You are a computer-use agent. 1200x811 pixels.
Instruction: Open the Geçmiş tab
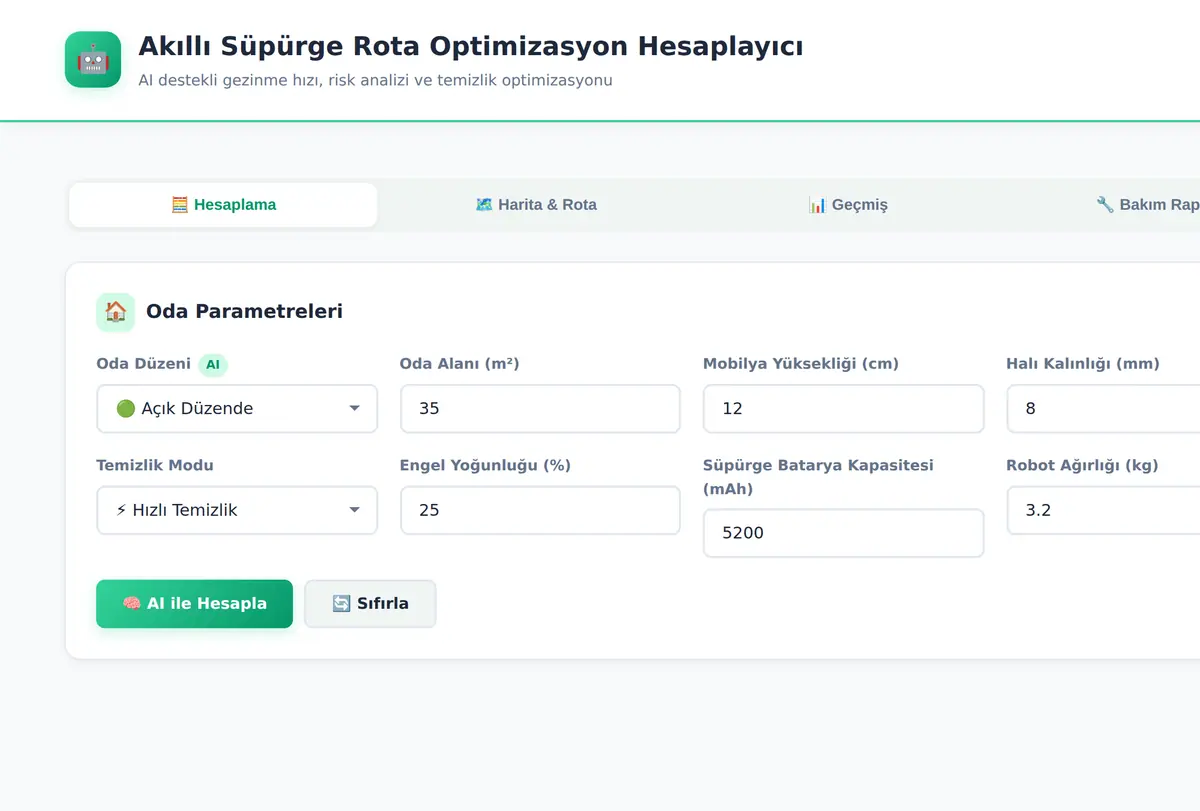[848, 205]
